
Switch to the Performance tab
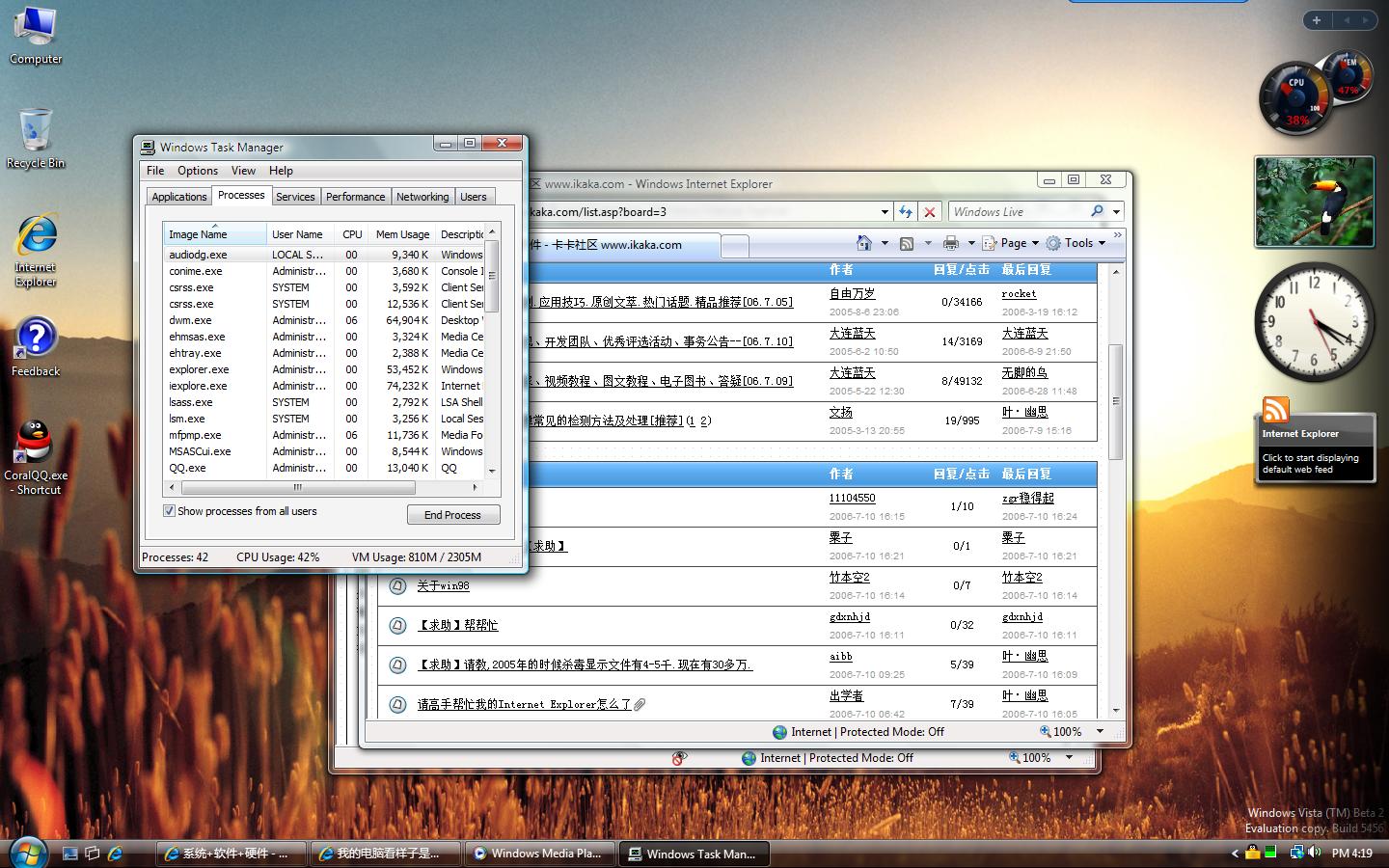pos(355,197)
